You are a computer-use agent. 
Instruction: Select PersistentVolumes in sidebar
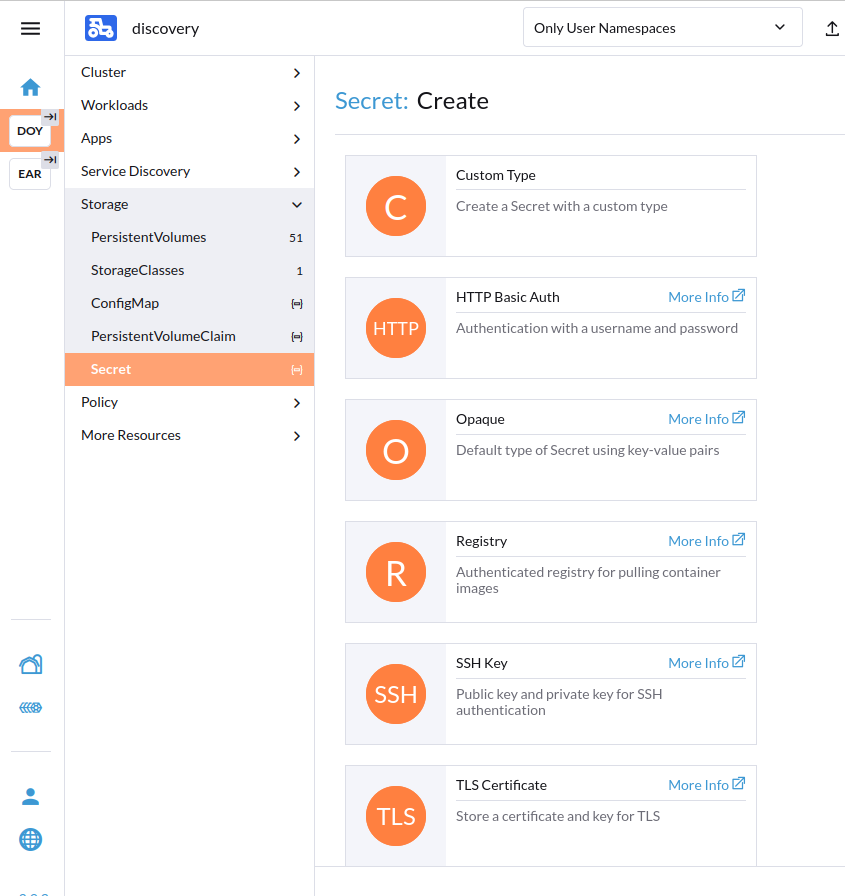[149, 238]
